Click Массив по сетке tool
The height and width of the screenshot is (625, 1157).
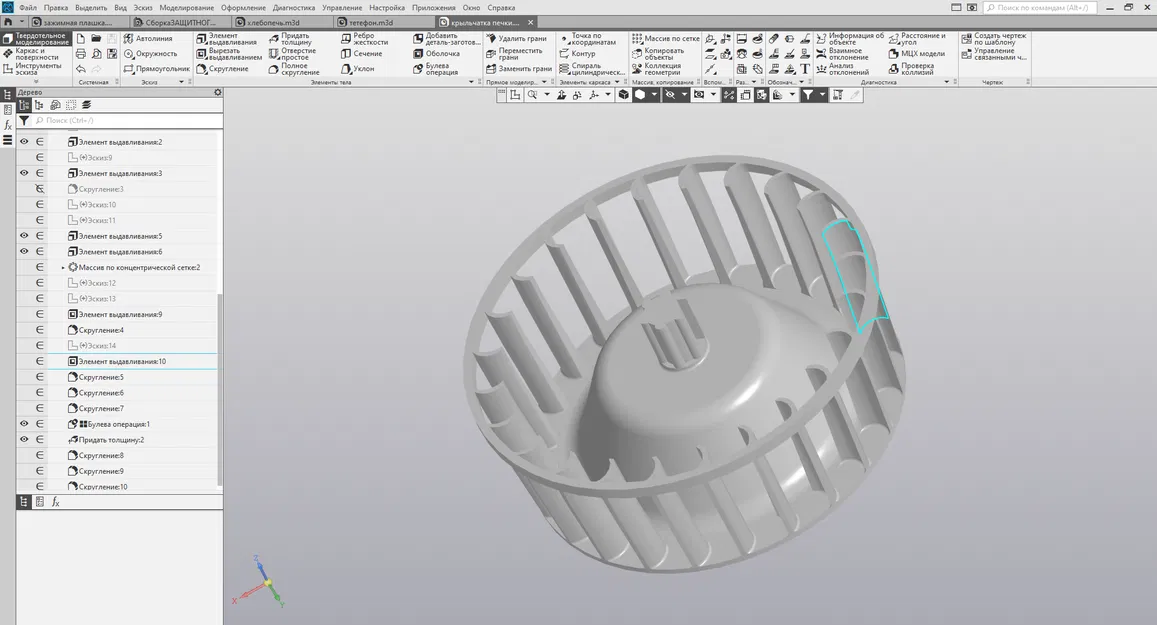point(665,38)
